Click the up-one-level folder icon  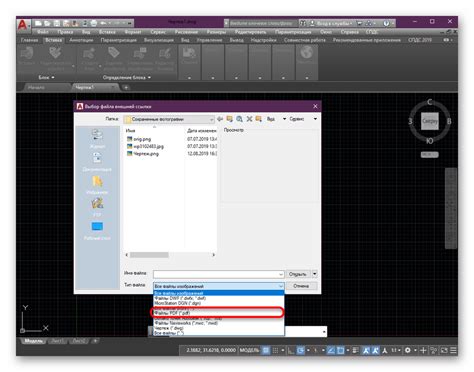229,119
